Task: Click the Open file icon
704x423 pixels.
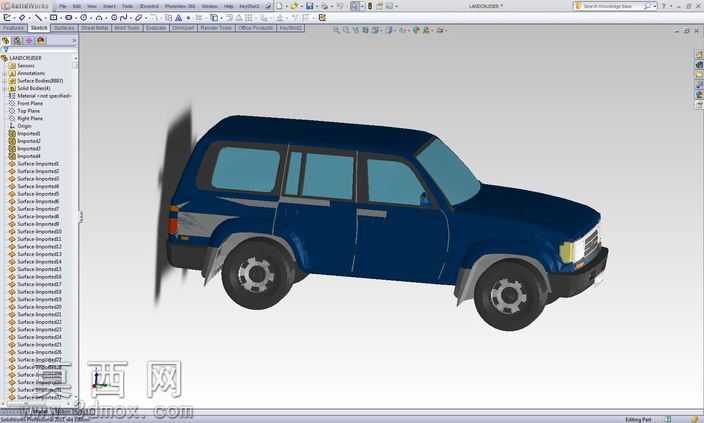Action: click(x=294, y=6)
